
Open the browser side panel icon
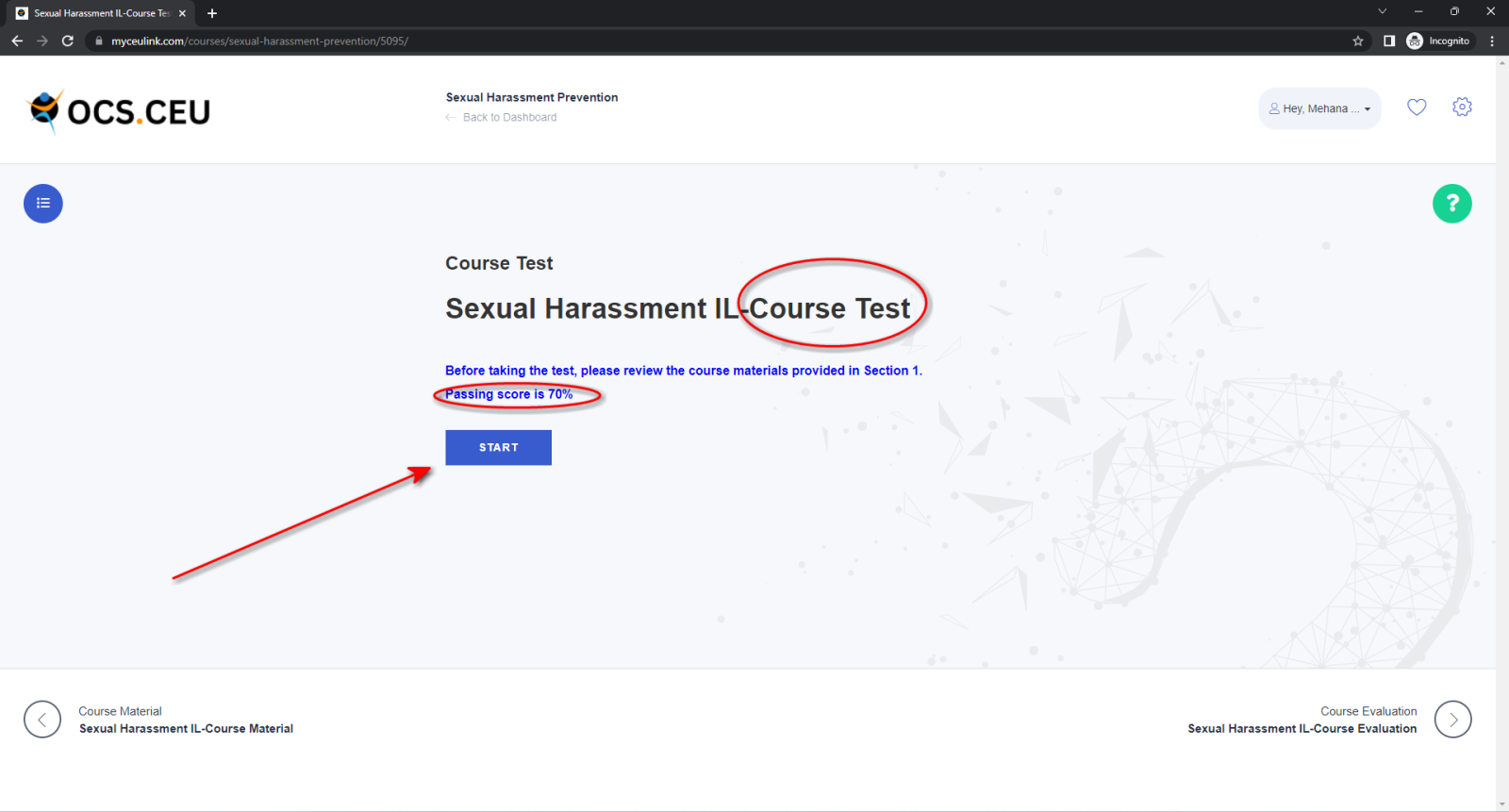pyautogui.click(x=1389, y=41)
